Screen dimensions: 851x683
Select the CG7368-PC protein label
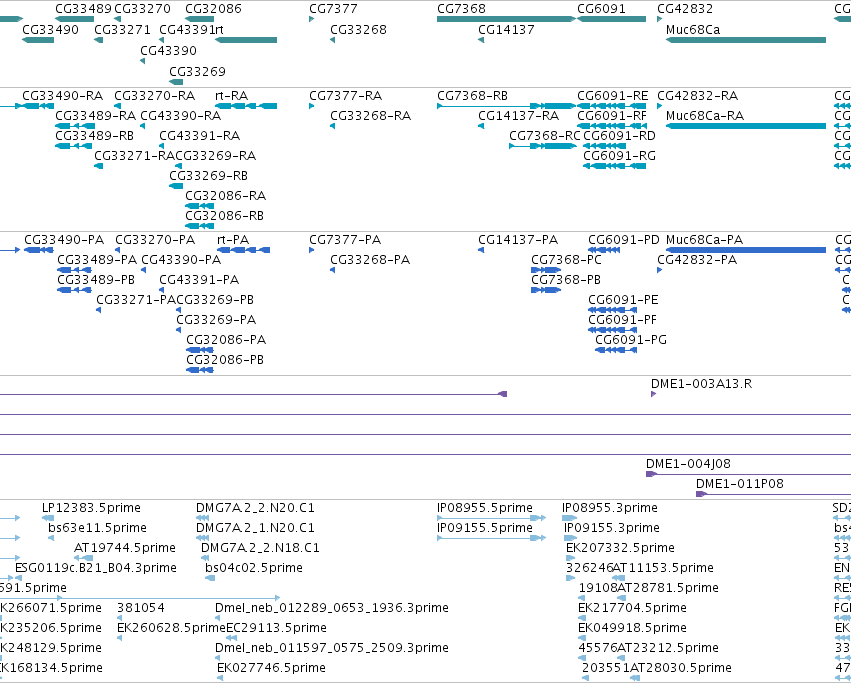tap(567, 260)
